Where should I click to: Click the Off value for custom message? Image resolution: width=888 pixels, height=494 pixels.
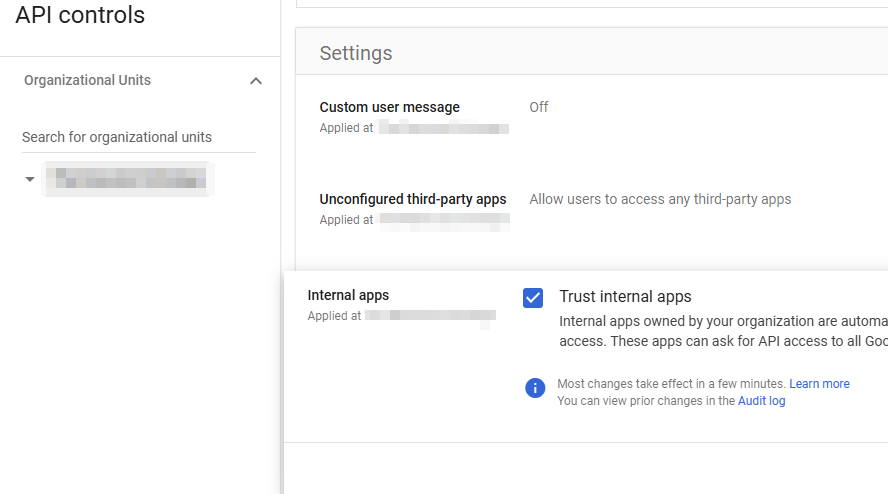539,107
